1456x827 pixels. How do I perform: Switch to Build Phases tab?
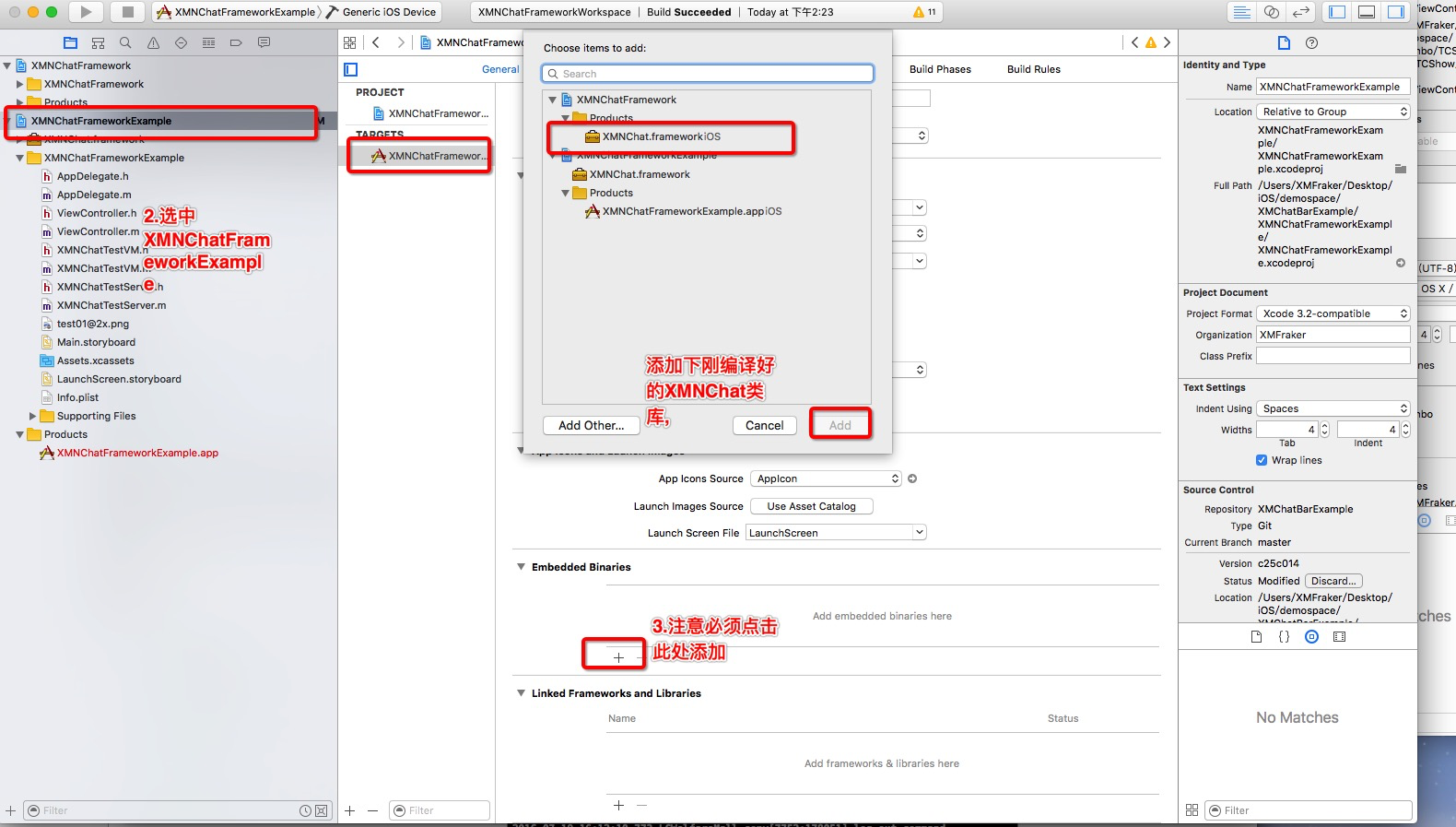click(940, 69)
